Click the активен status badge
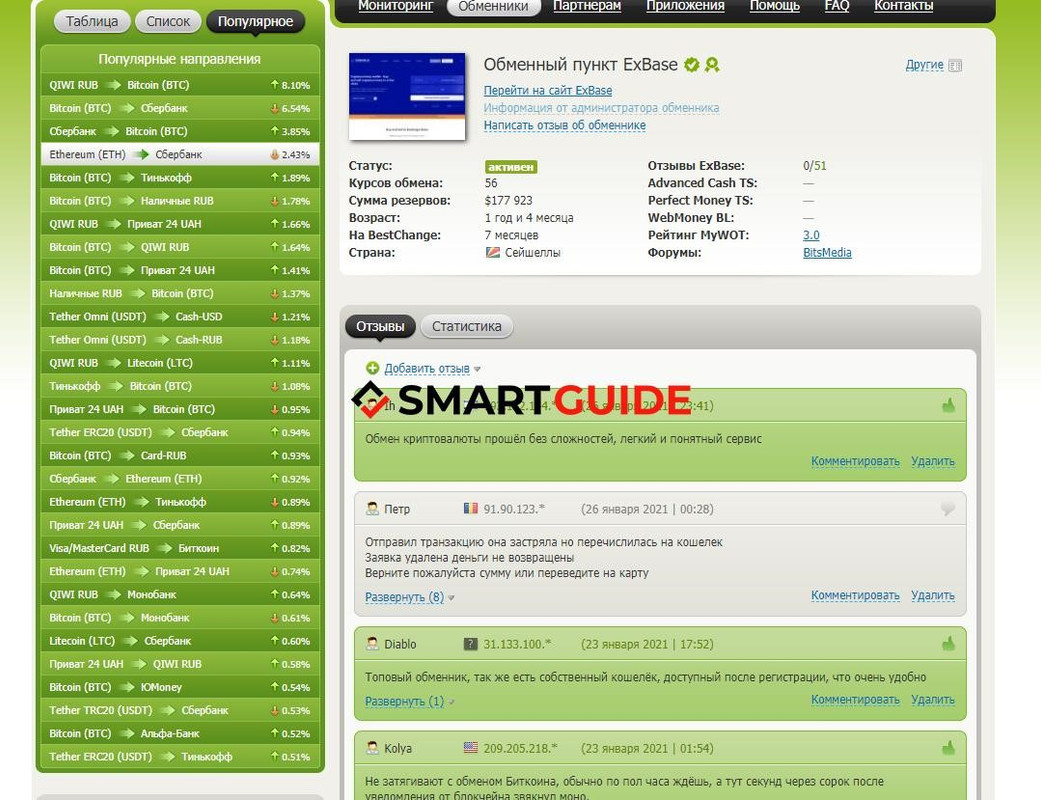The width and height of the screenshot is (1041, 800). pyautogui.click(x=511, y=167)
